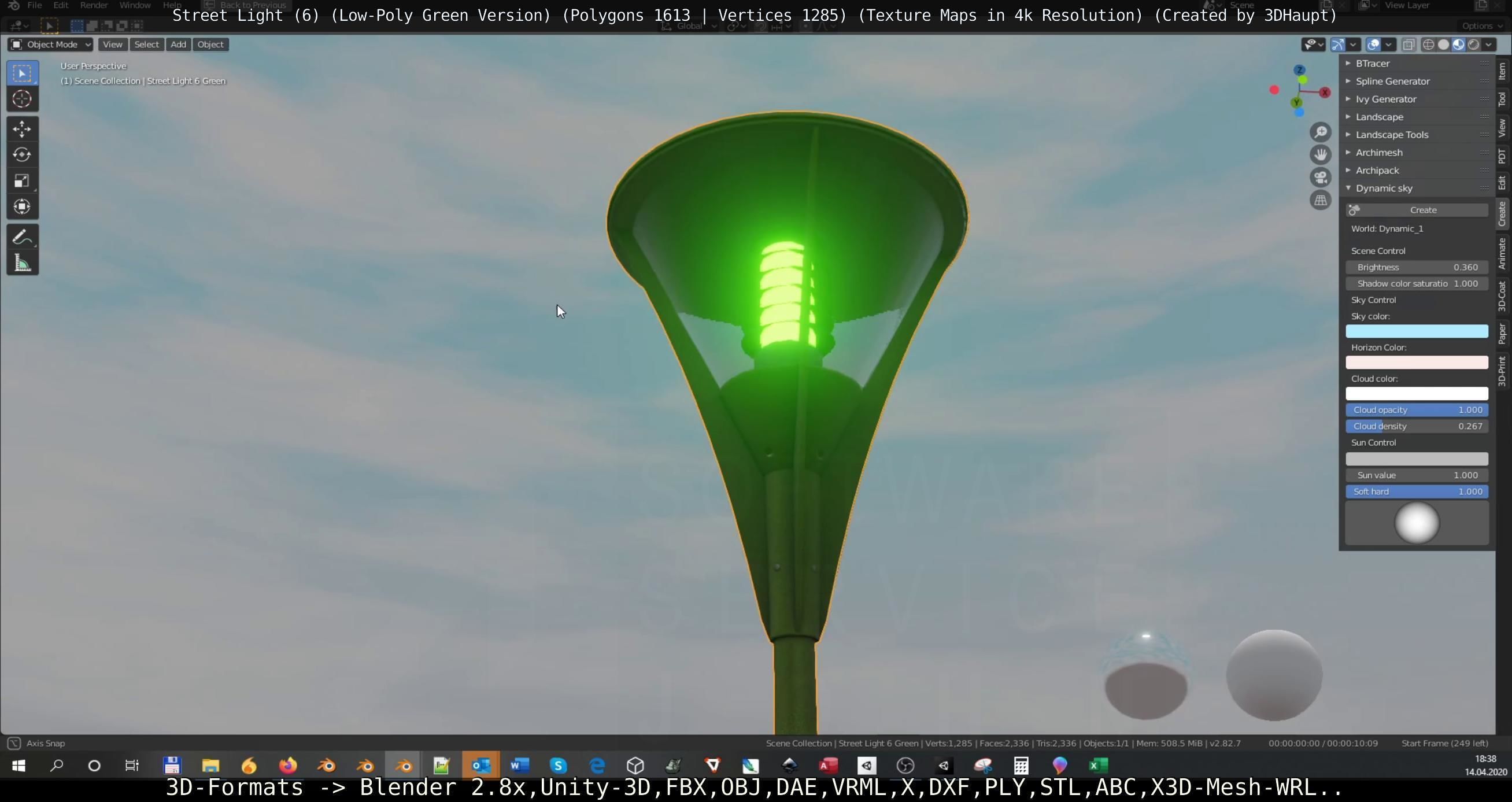Image resolution: width=1512 pixels, height=802 pixels.
Task: Open the shading options dropdown arrow
Action: tap(1489, 45)
